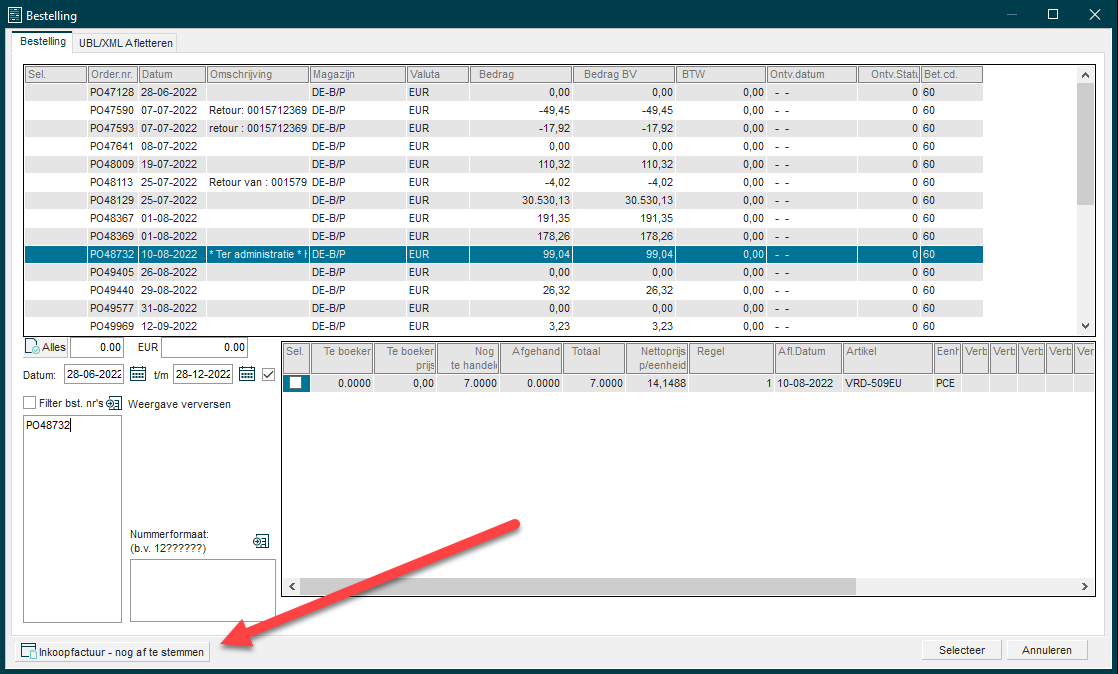This screenshot has height=674, width=1118.
Task: Click the order list scroll up arrow
Action: point(1085,75)
